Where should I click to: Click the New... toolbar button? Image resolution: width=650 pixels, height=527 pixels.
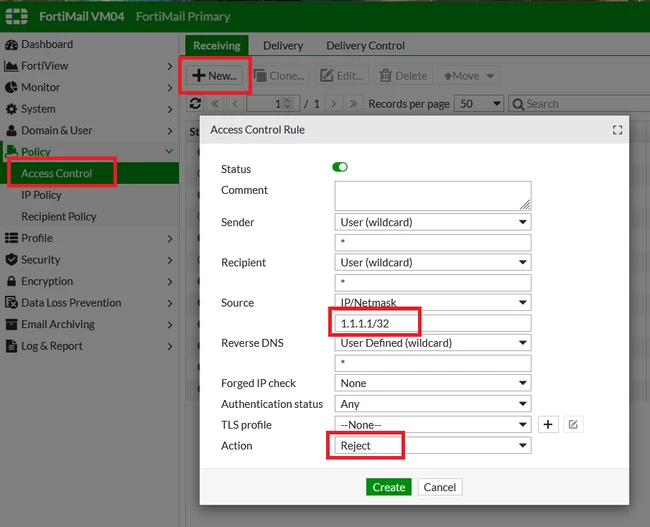click(214, 75)
